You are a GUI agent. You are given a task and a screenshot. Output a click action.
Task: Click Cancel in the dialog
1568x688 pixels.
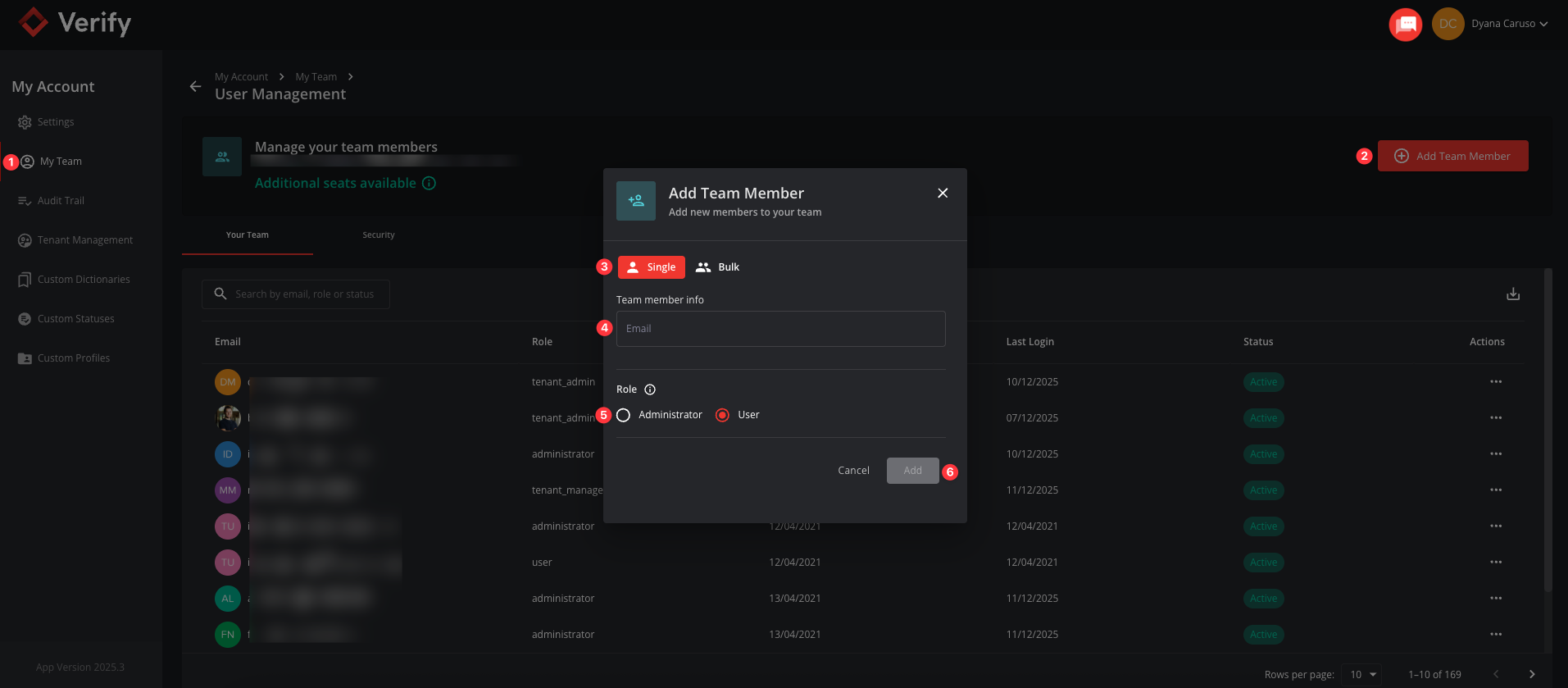pos(853,471)
